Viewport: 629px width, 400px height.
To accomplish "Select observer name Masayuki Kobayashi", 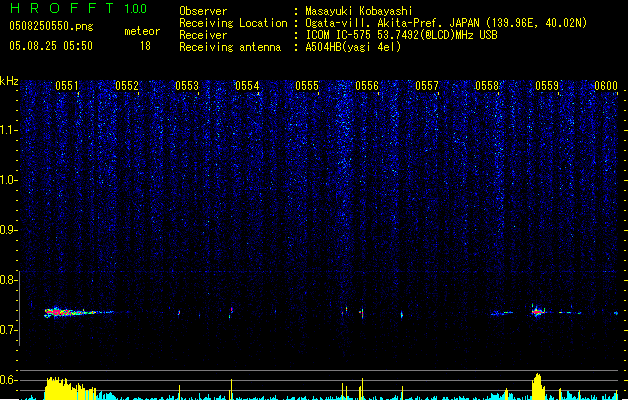I will click(359, 11).
